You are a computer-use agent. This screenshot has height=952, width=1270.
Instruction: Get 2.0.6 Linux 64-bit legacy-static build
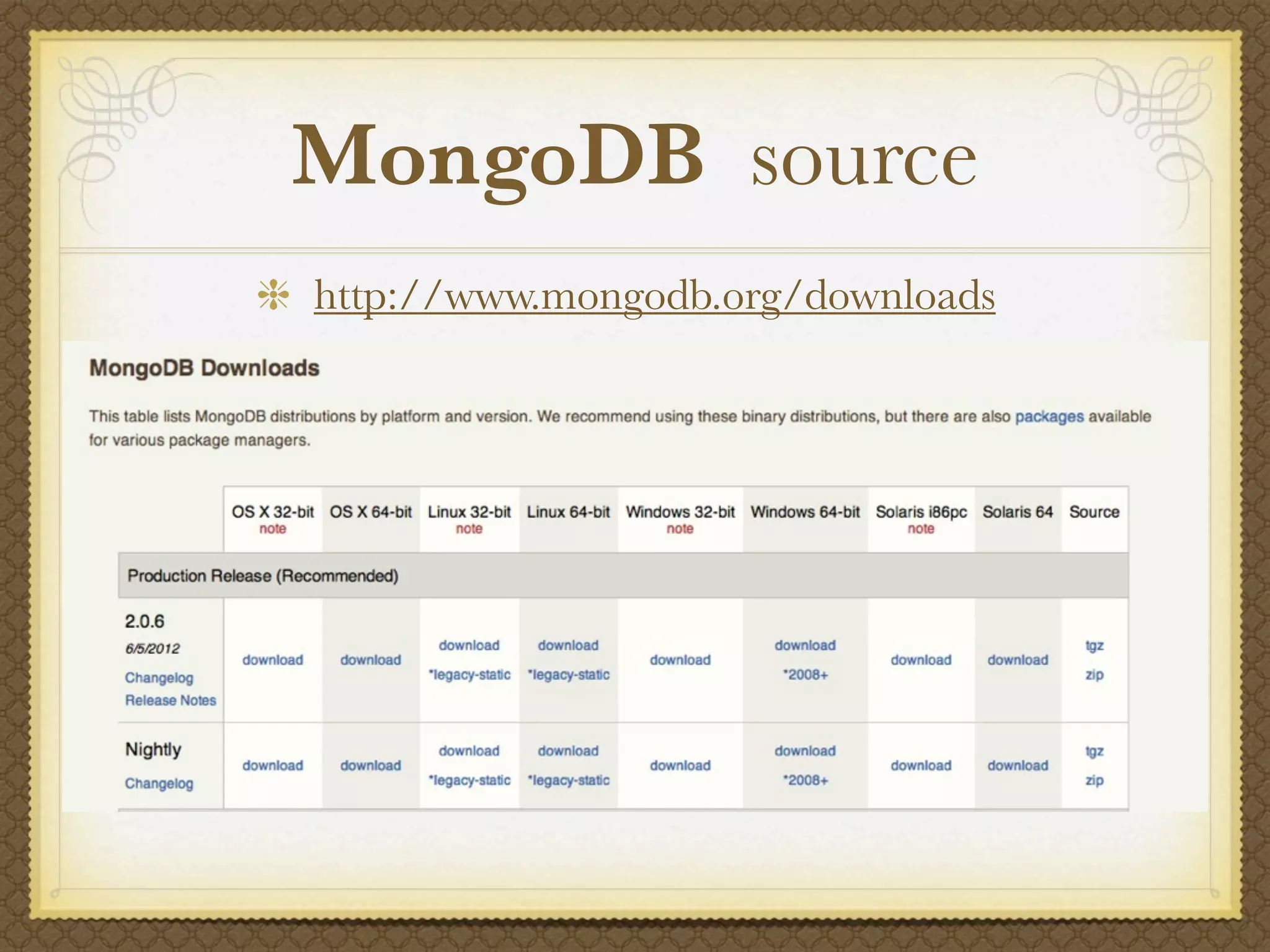click(x=569, y=674)
